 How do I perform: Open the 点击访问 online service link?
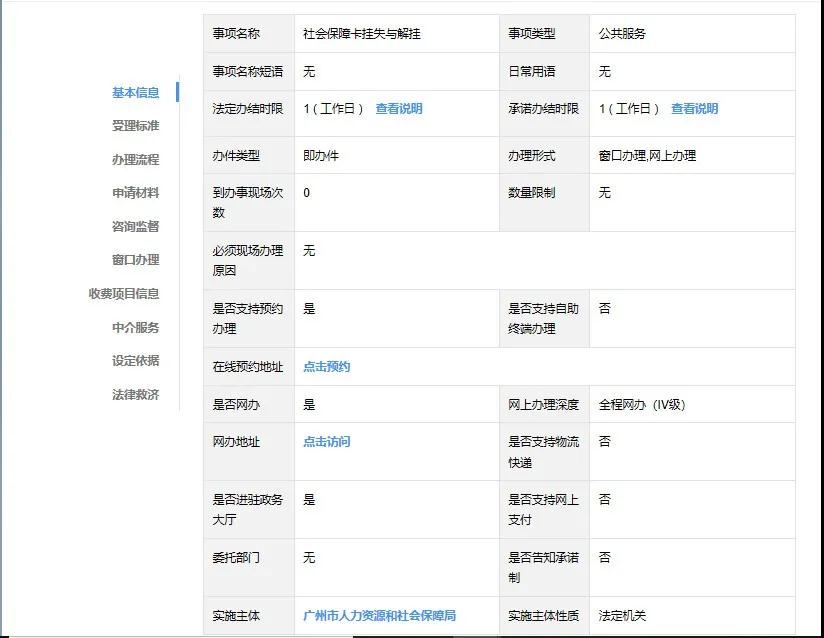pyautogui.click(x=327, y=441)
